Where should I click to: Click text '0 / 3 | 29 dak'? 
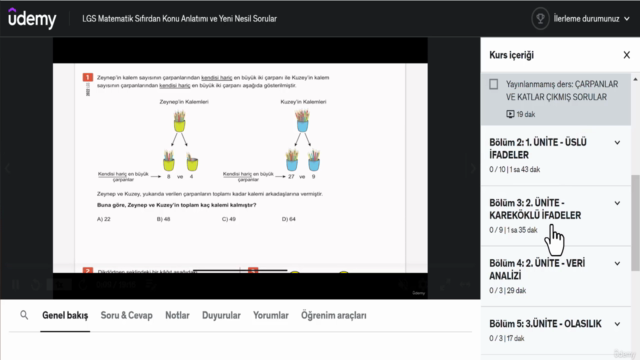point(507,290)
